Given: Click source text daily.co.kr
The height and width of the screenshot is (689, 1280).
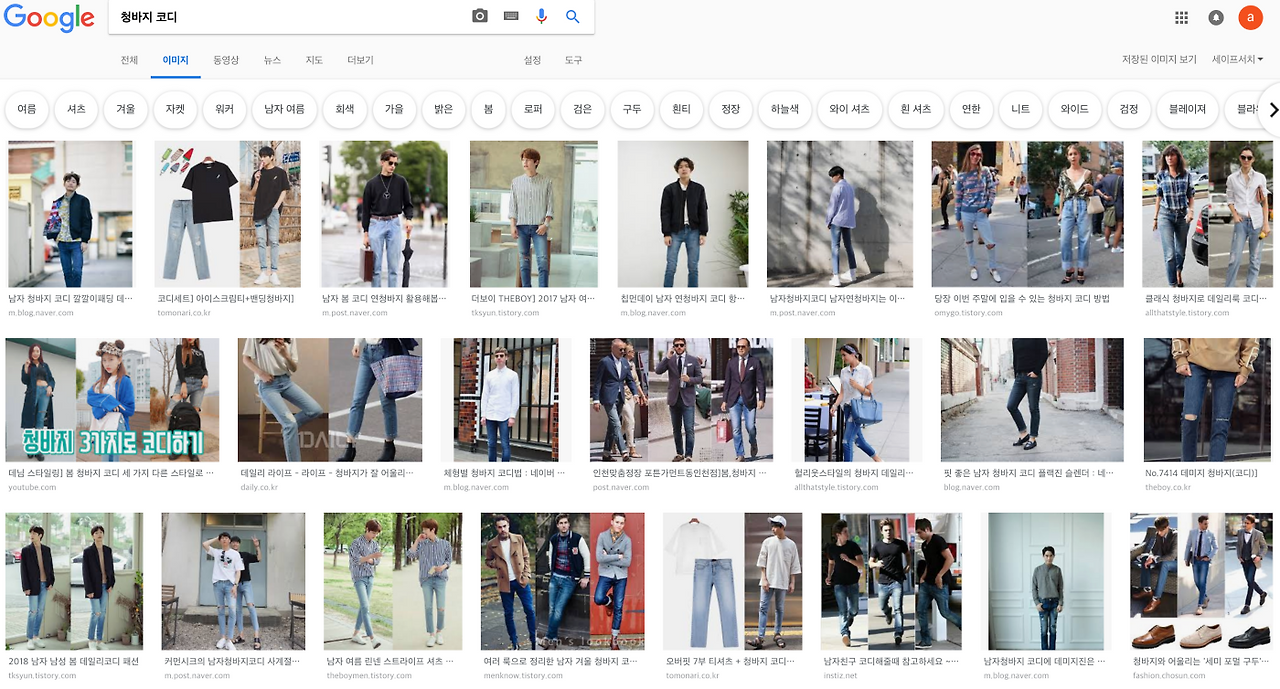Looking at the screenshot, I should (x=260, y=487).
